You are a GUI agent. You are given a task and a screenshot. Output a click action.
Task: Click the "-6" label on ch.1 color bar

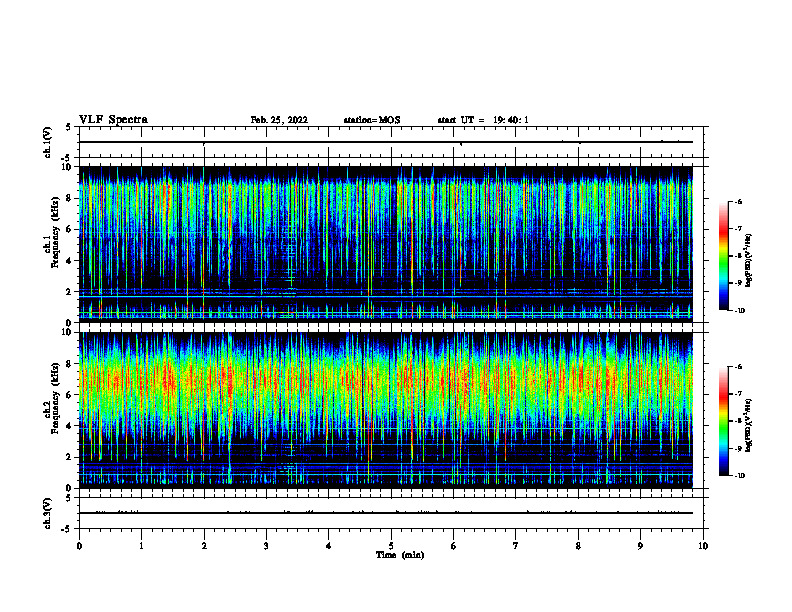coord(738,201)
